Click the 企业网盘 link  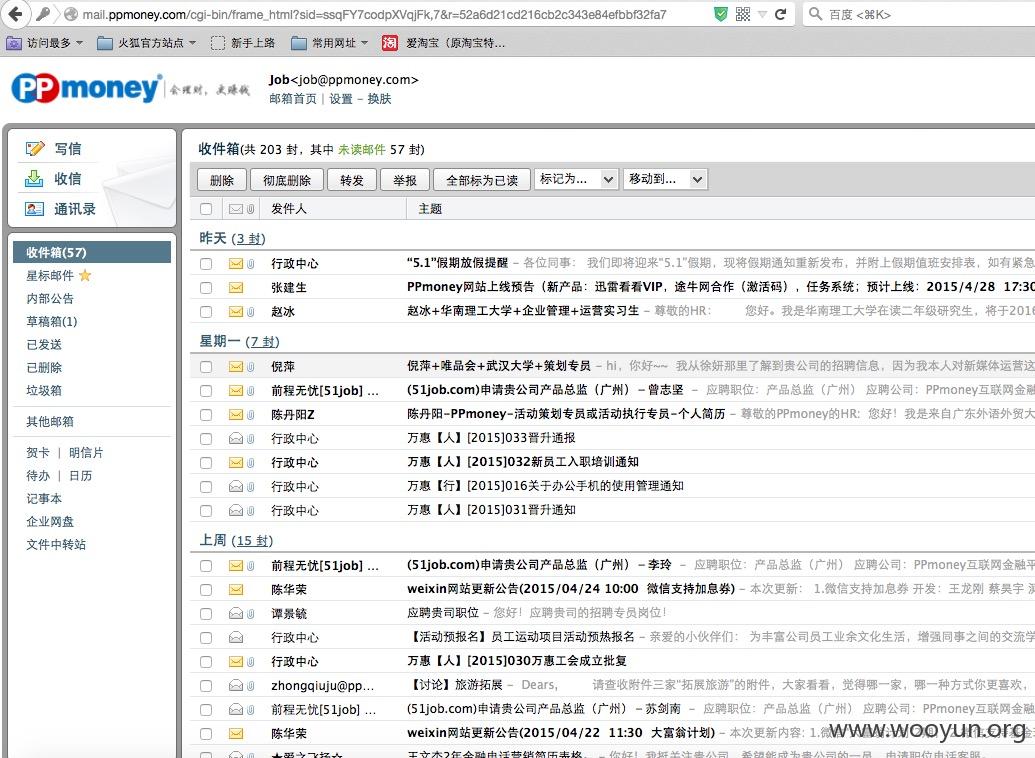click(x=50, y=522)
